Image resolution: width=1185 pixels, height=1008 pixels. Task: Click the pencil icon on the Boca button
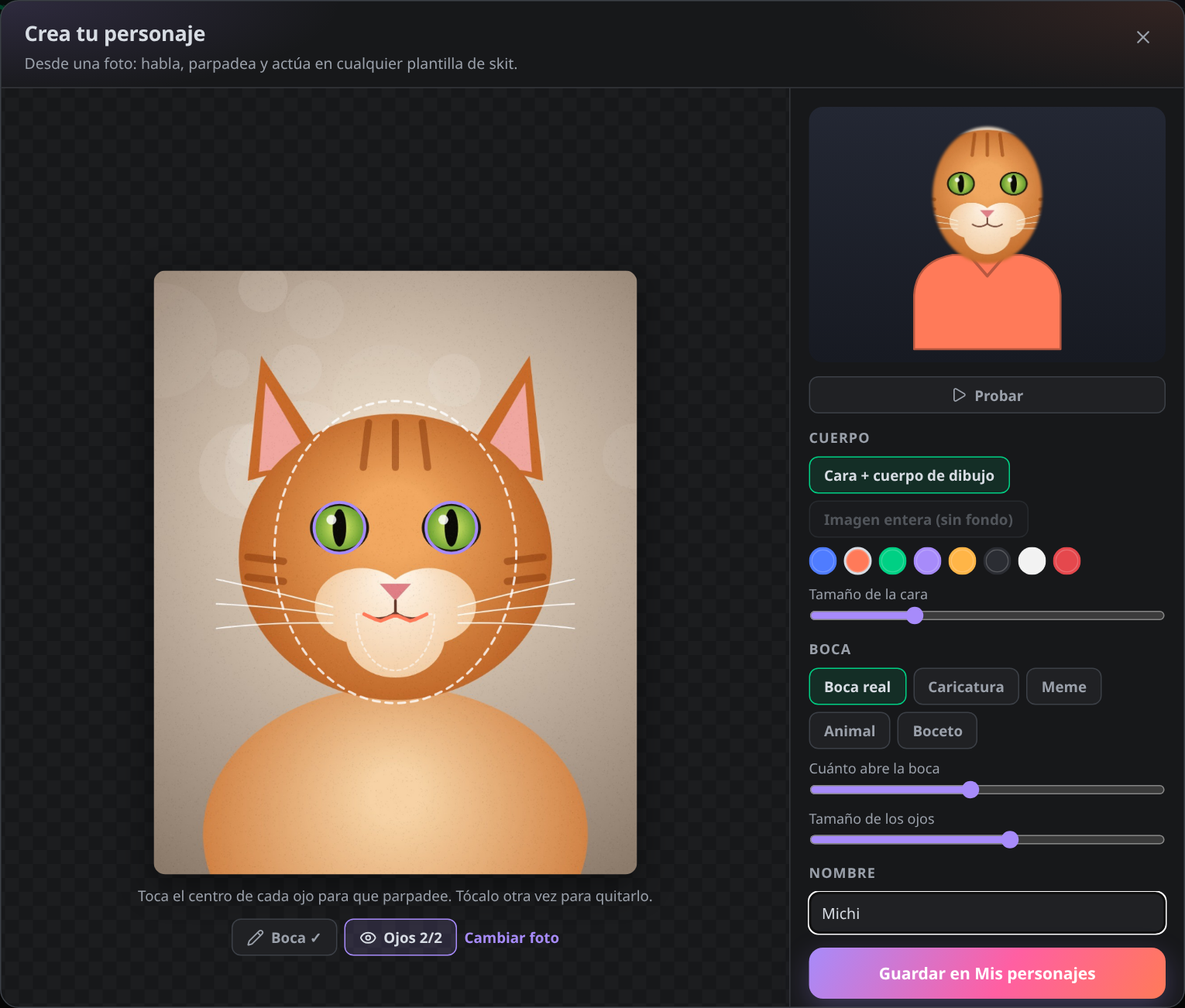(x=255, y=938)
